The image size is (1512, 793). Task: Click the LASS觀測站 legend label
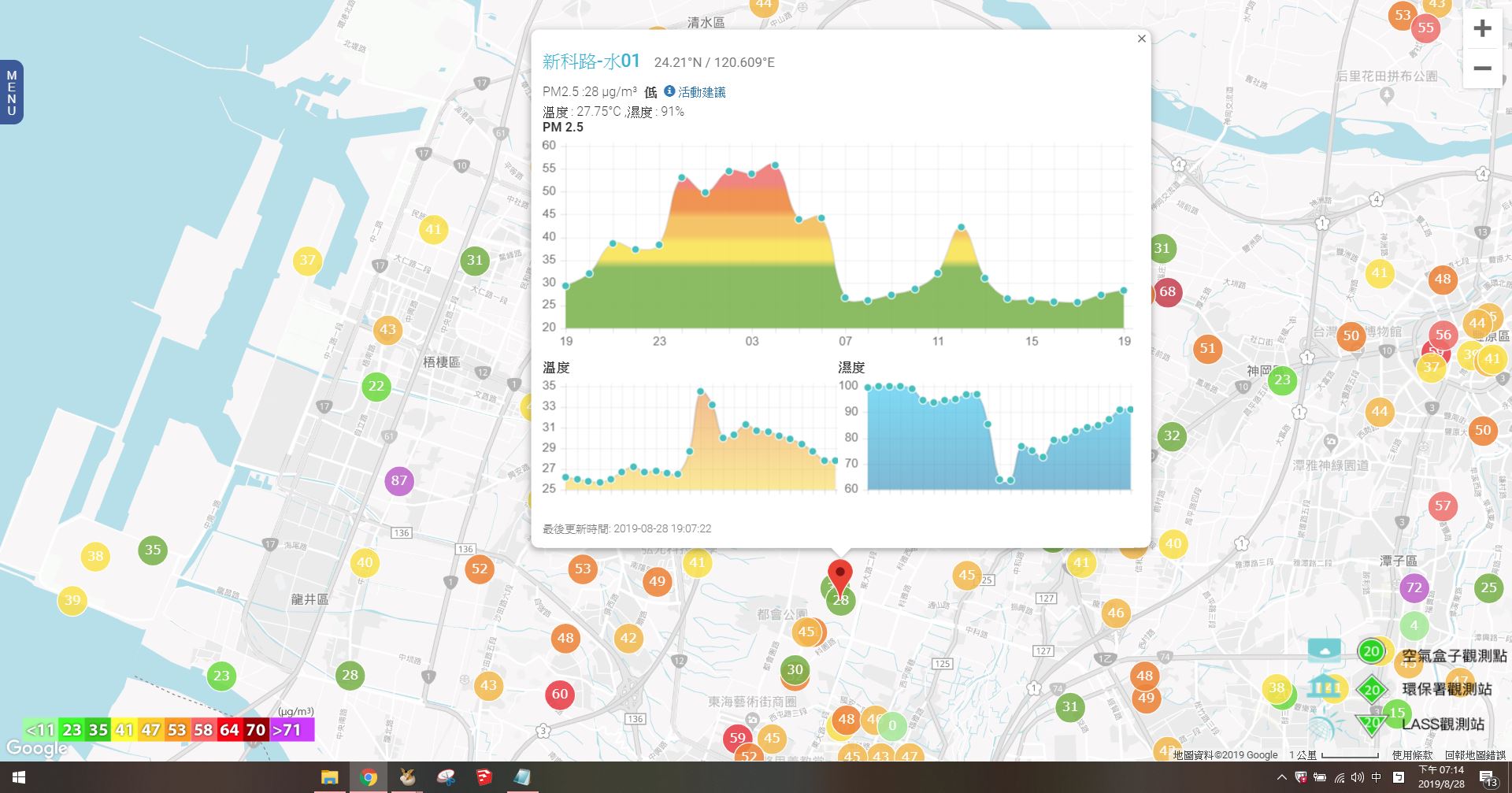point(1443,724)
